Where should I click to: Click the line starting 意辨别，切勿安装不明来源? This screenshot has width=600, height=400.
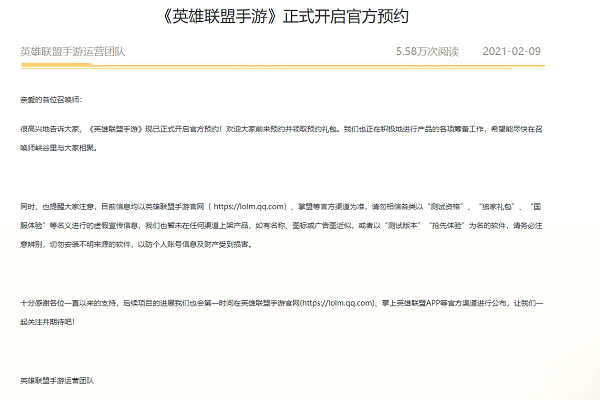coord(137,245)
